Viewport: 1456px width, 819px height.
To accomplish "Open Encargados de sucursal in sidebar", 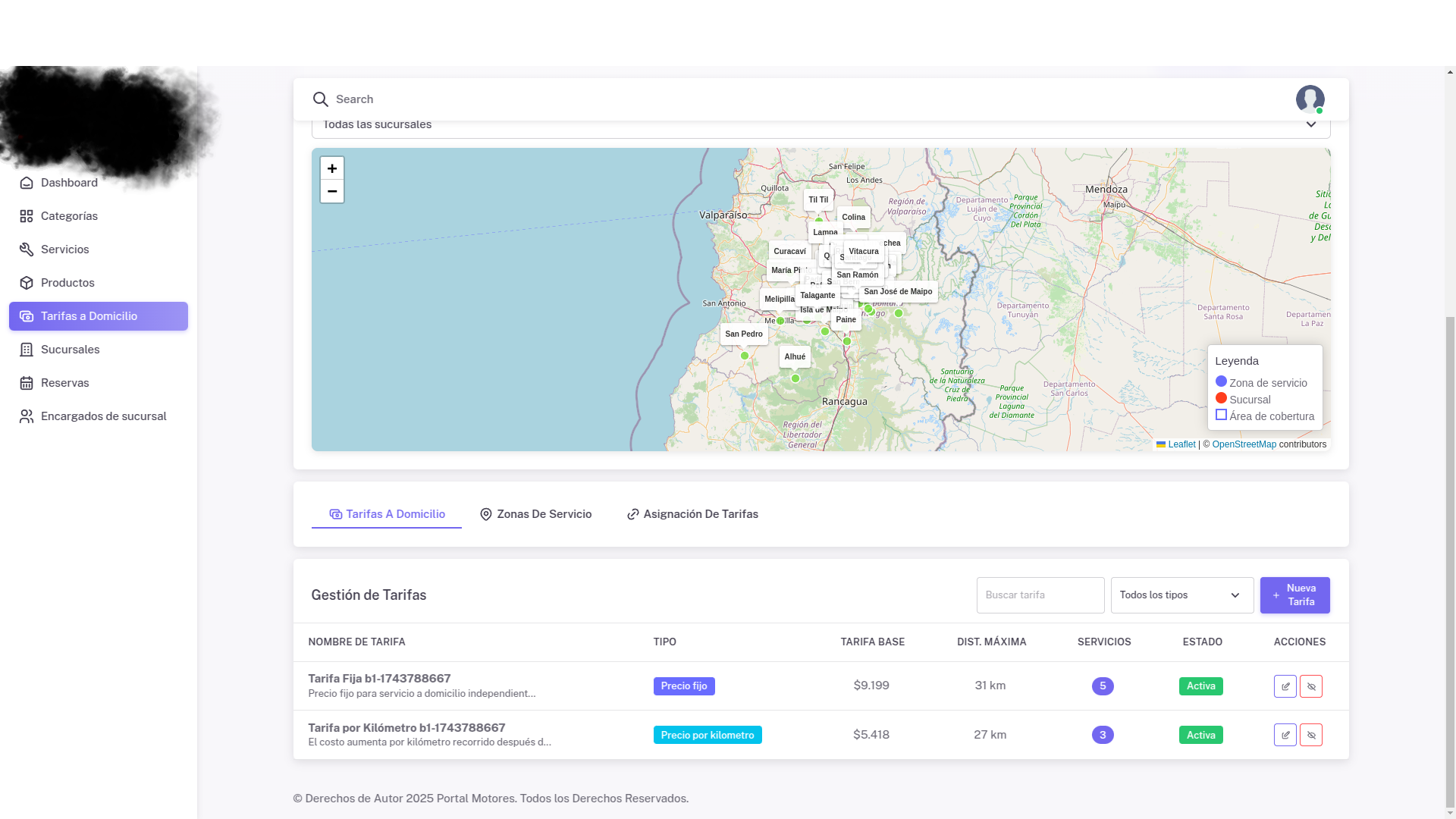I will coord(103,416).
